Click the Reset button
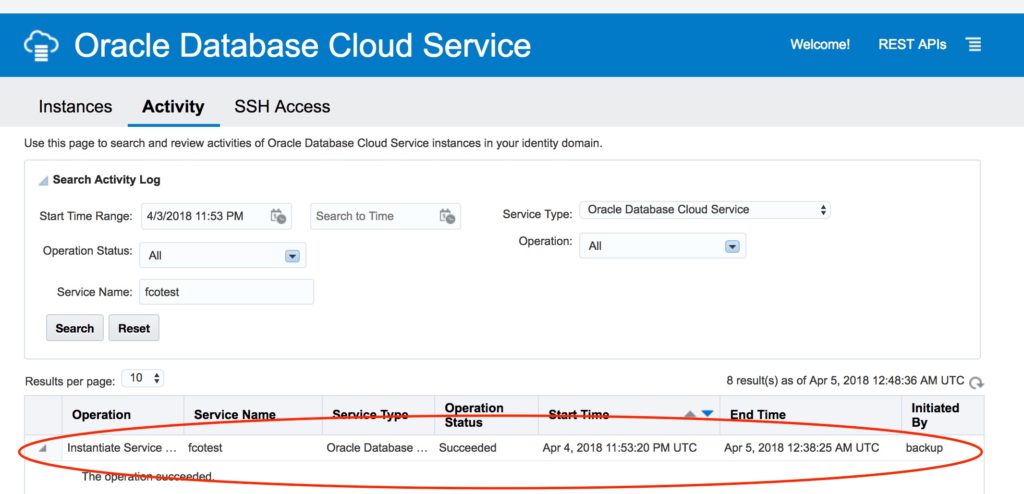This screenshot has height=494, width=1024. coord(134,328)
